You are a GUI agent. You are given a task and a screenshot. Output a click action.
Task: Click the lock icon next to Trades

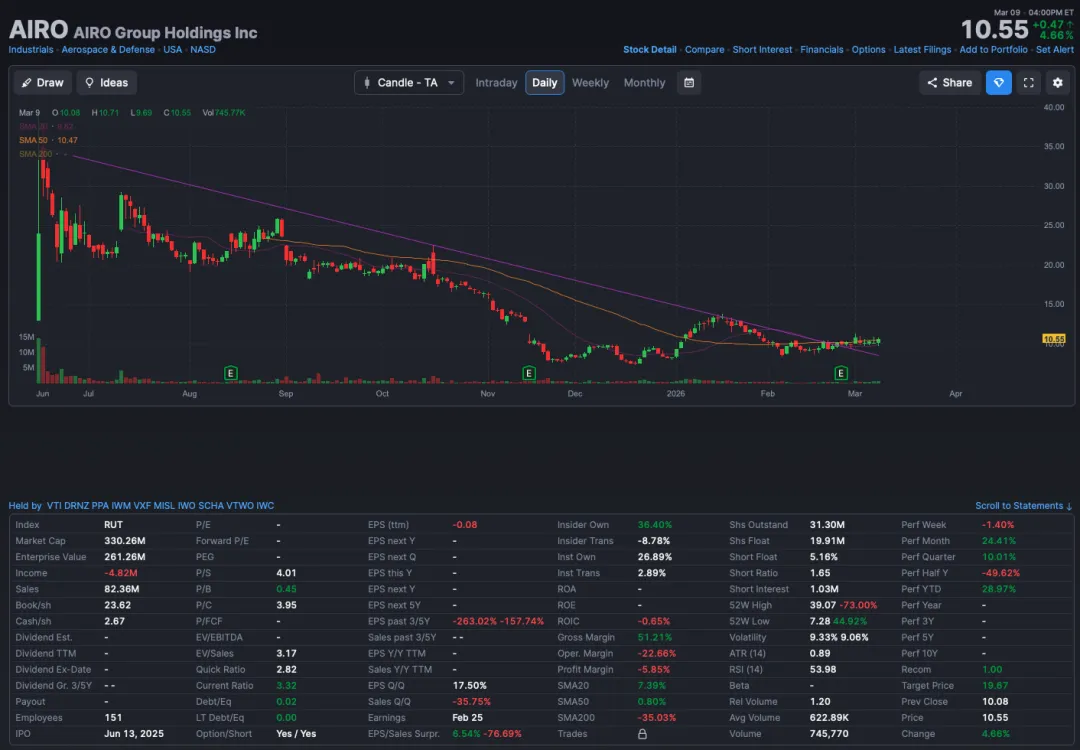642,734
